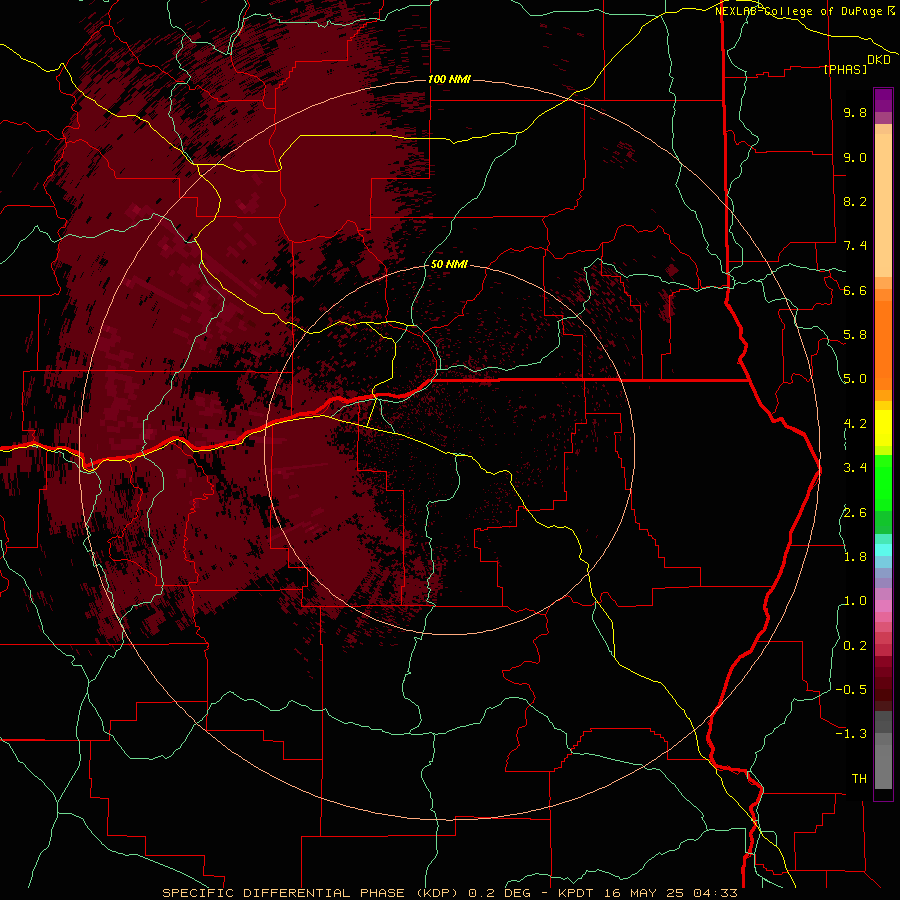The image size is (900, 900).
Task: Pick the pink color bar segment
Action: pos(883,606)
